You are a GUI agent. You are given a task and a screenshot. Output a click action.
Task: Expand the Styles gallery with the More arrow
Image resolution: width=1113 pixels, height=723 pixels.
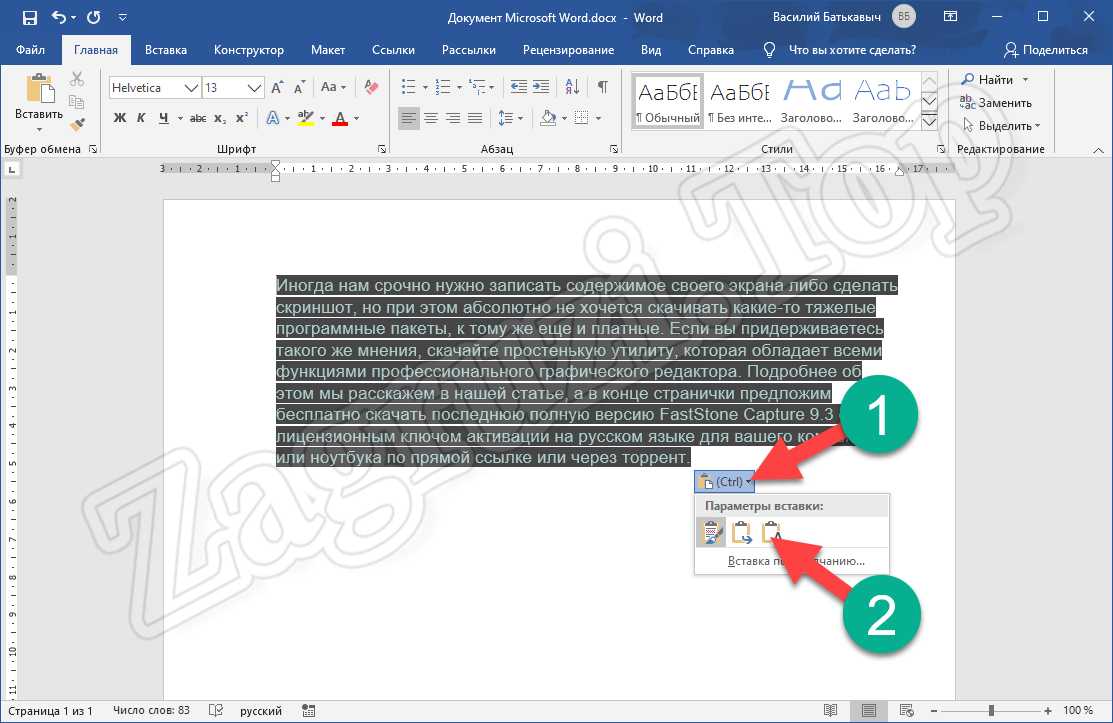[x=929, y=122]
